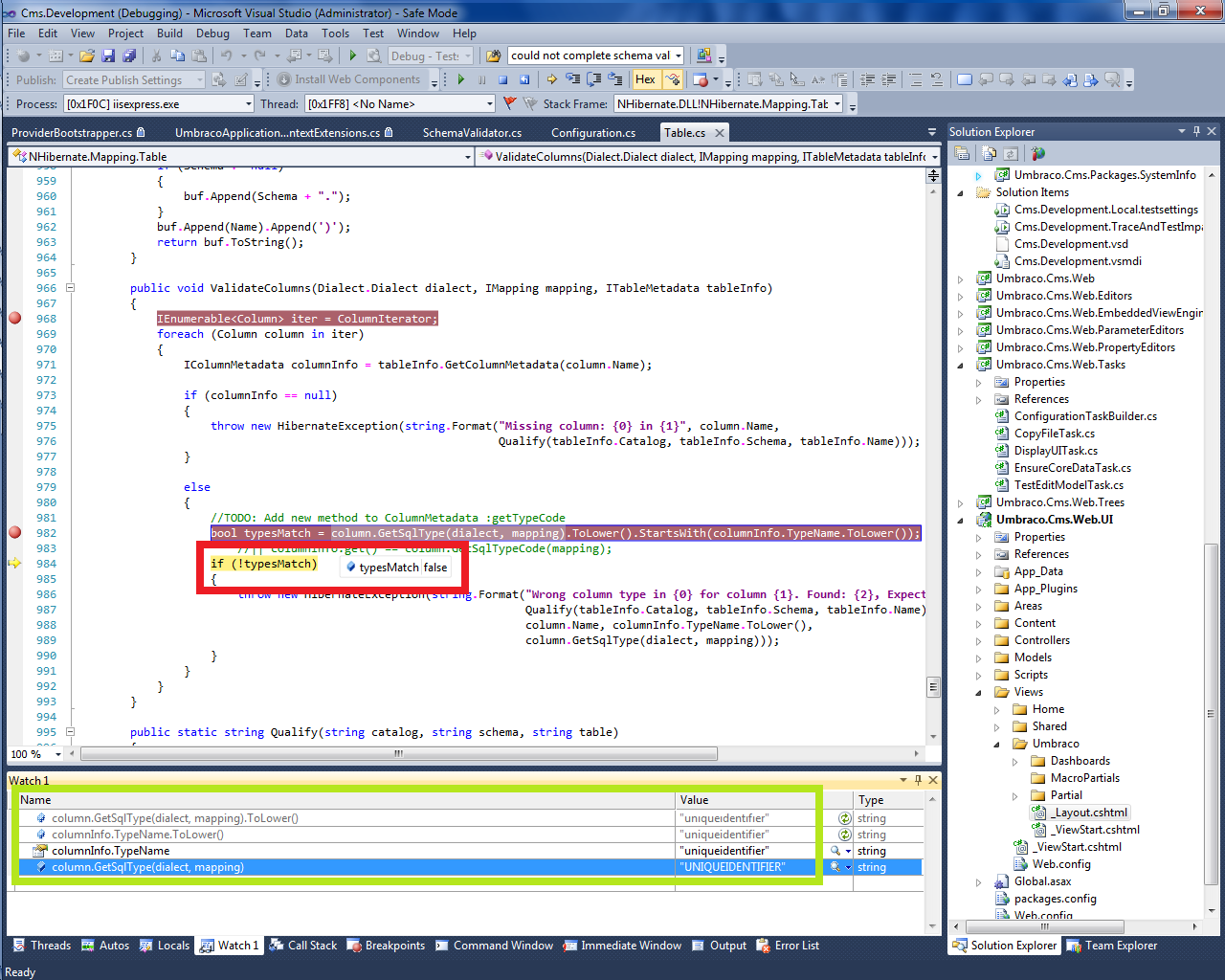Expand the Dashboards folder node
This screenshot has width=1225, height=980.
1015,761
